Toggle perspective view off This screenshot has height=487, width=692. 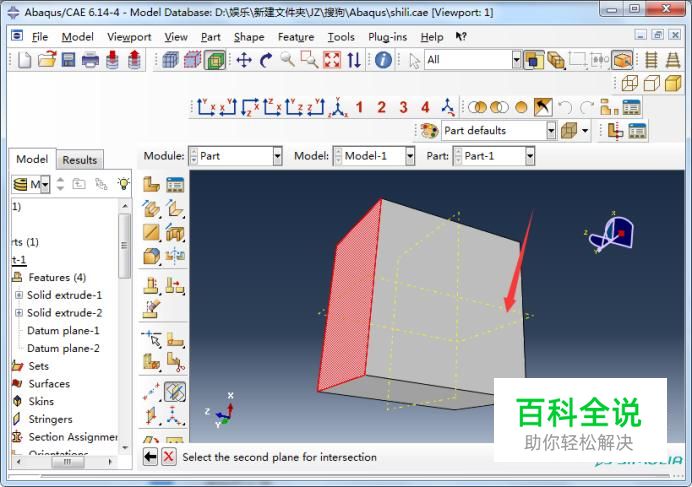pyautogui.click(x=651, y=60)
